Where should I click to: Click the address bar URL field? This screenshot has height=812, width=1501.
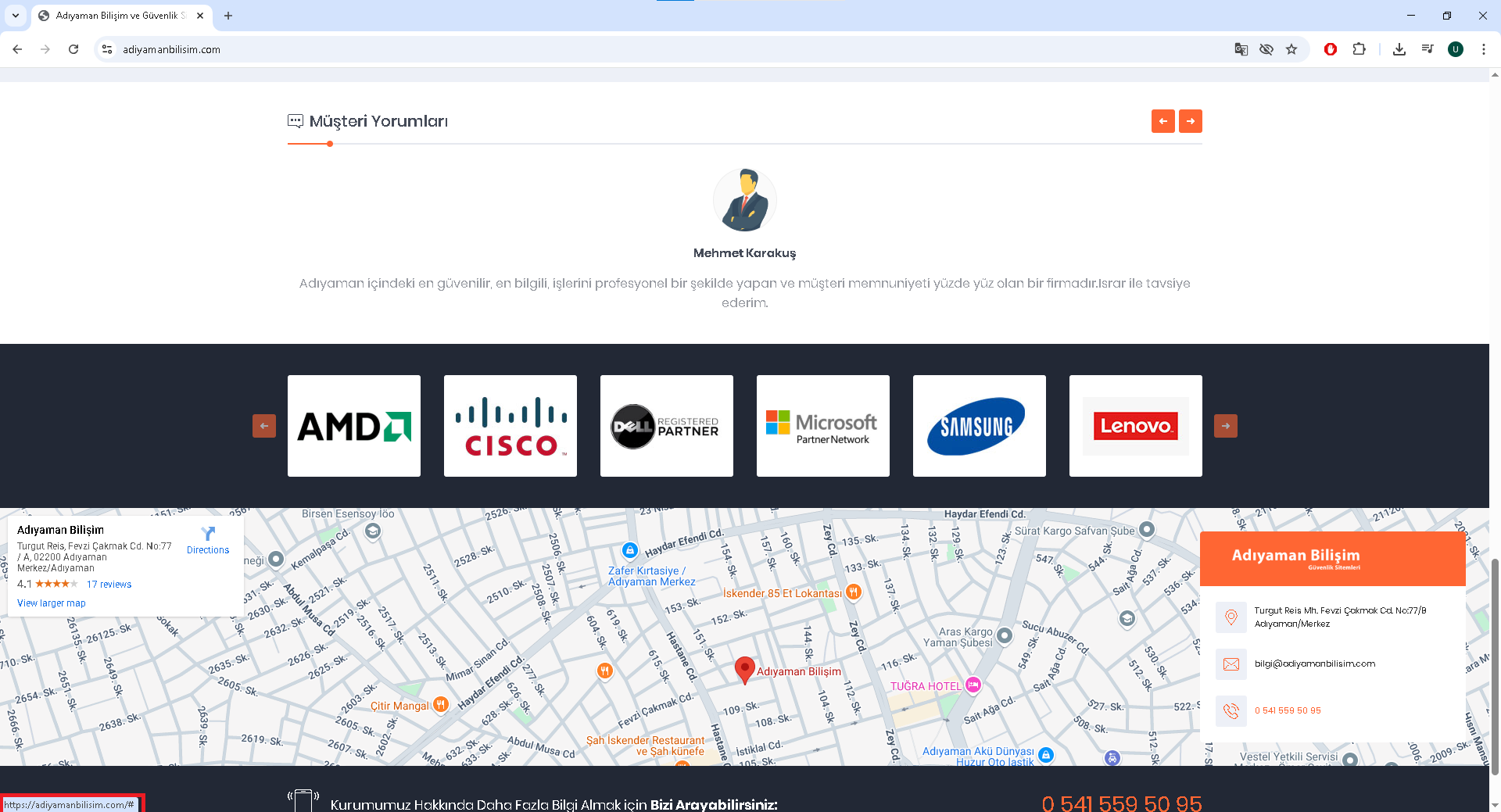[672, 49]
